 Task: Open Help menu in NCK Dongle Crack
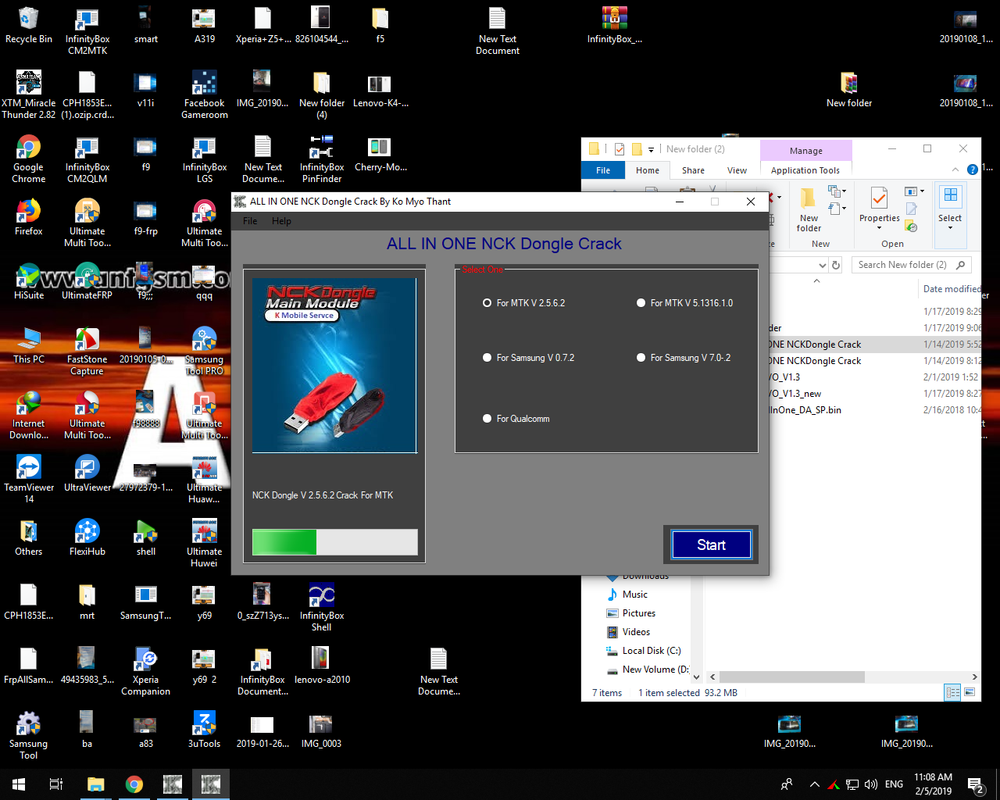point(281,221)
